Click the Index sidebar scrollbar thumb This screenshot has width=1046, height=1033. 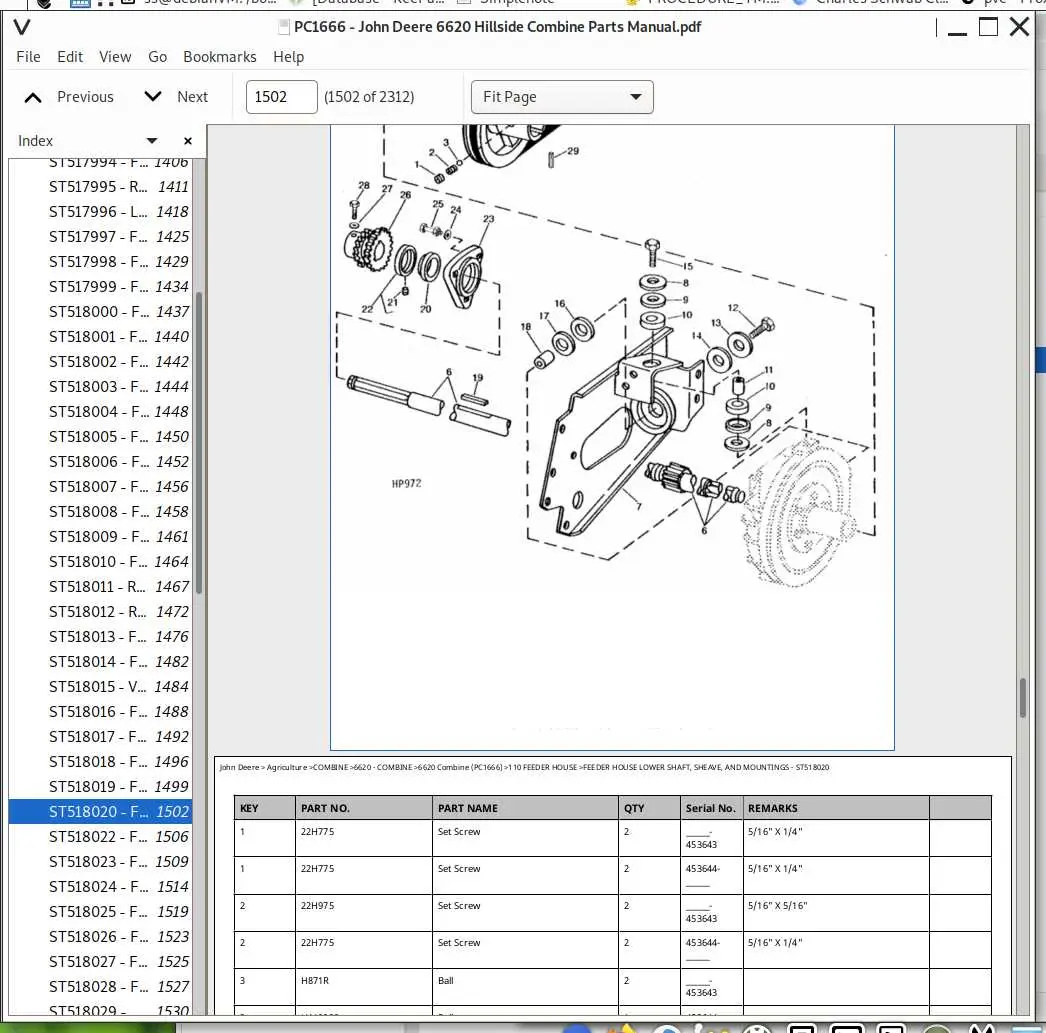pos(199,443)
